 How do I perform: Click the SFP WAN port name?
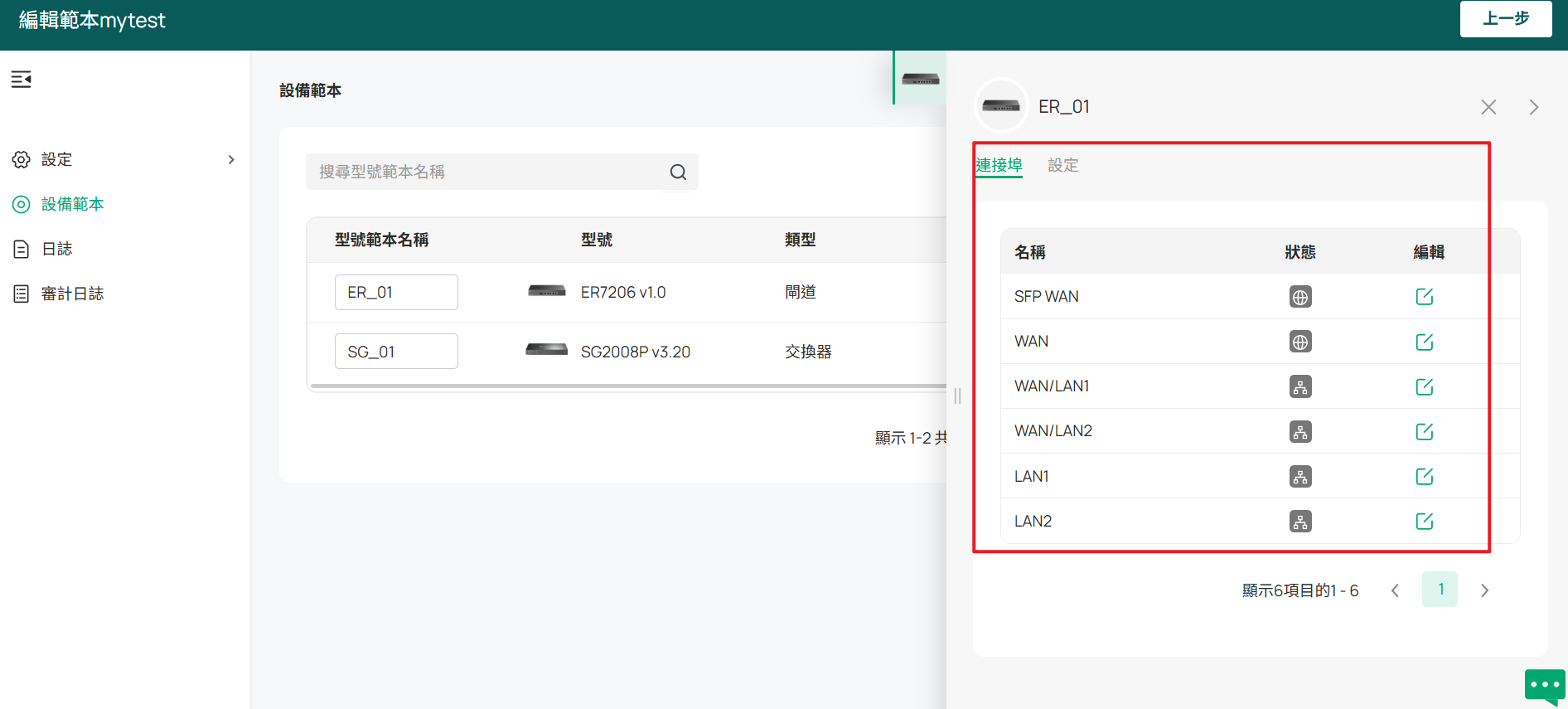click(1046, 297)
